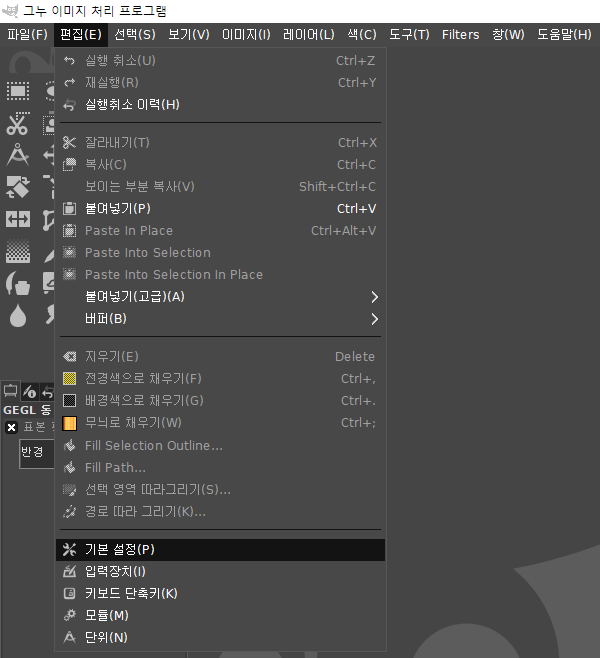Toggle the sample average checkbox
The height and width of the screenshot is (658, 600).
(x=11, y=428)
